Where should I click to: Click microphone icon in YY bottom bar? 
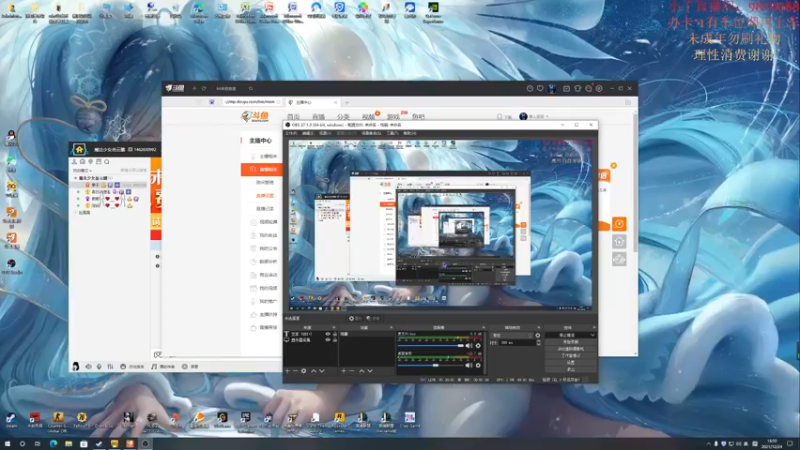pyautogui.click(x=99, y=366)
